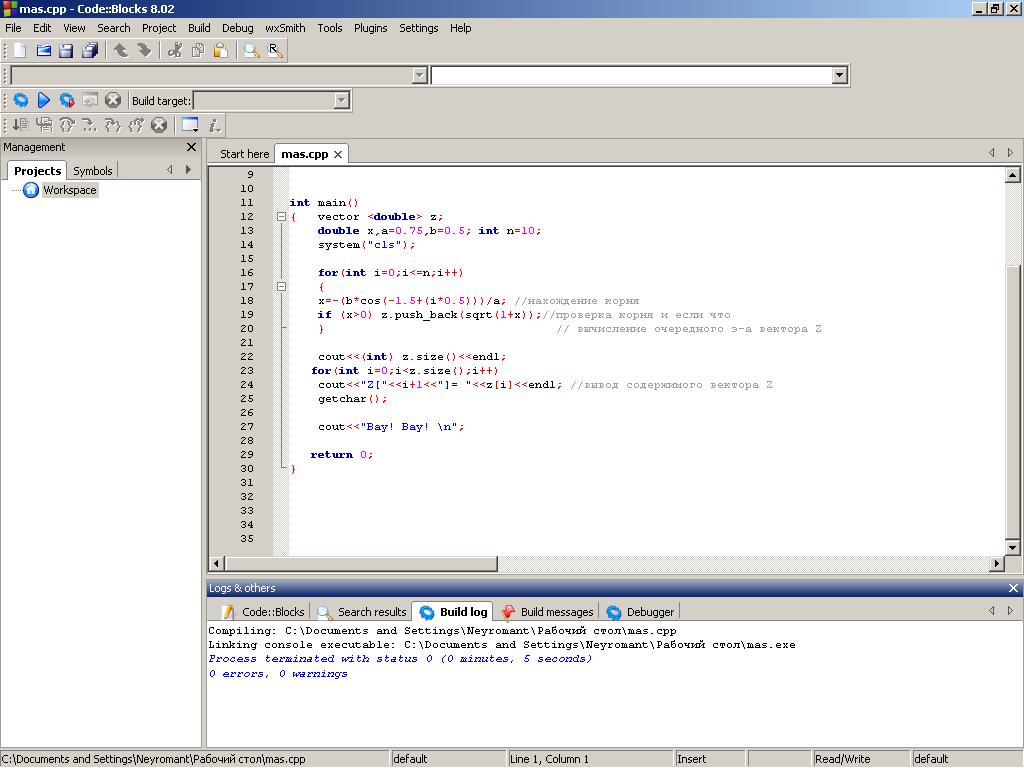
Task: Click the editor's horizontal scrollbar thumb
Action: 360,564
